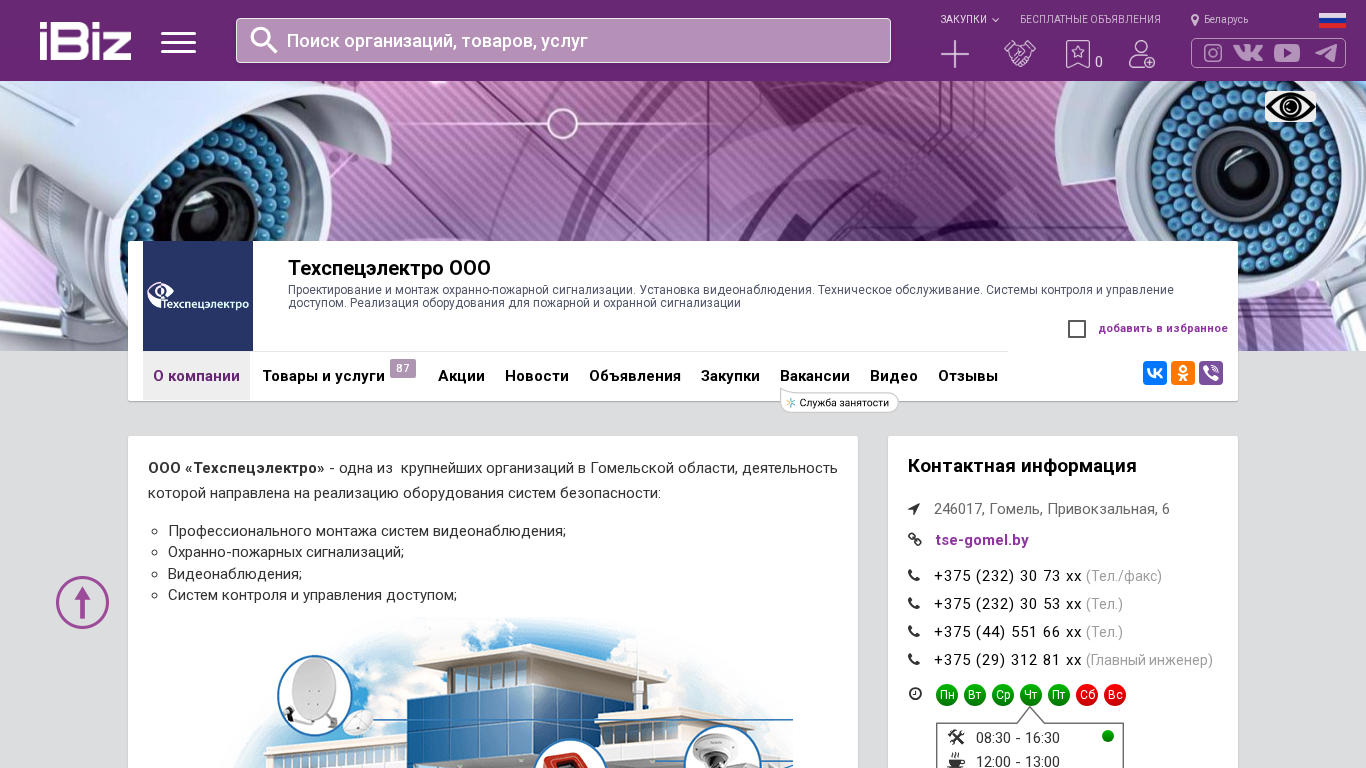The height and width of the screenshot is (768, 1366).
Task: Reveal phone +375 (44) 551 66 xx
Action: pyautogui.click(x=1008, y=632)
